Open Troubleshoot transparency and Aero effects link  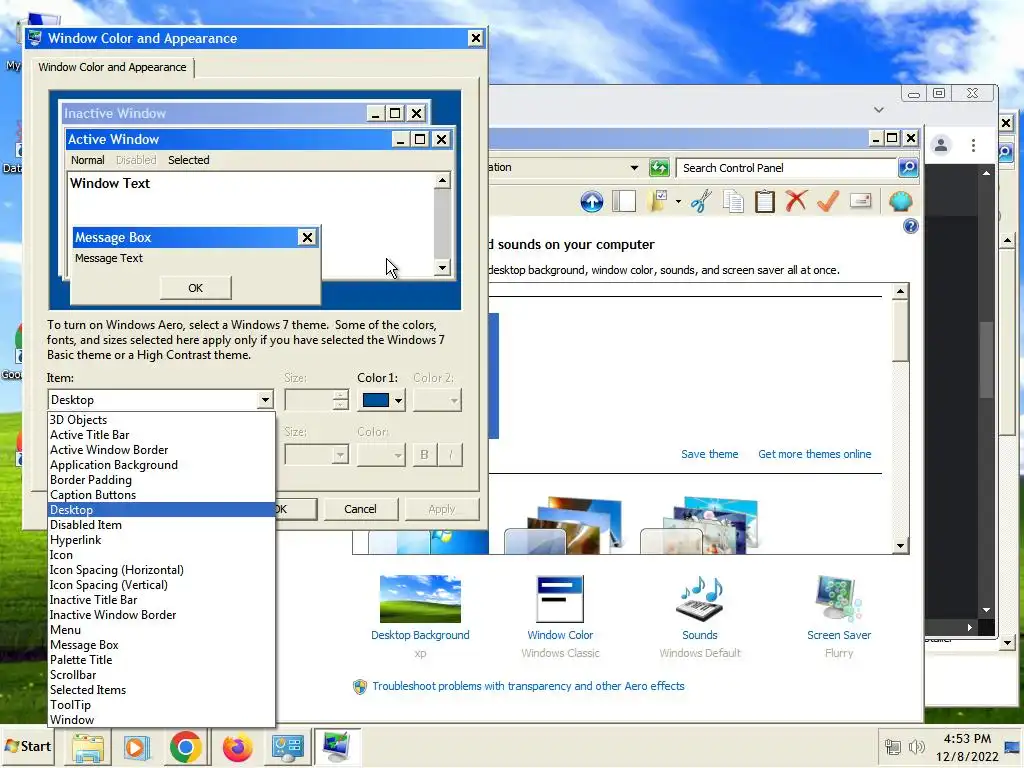pyautogui.click(x=528, y=686)
